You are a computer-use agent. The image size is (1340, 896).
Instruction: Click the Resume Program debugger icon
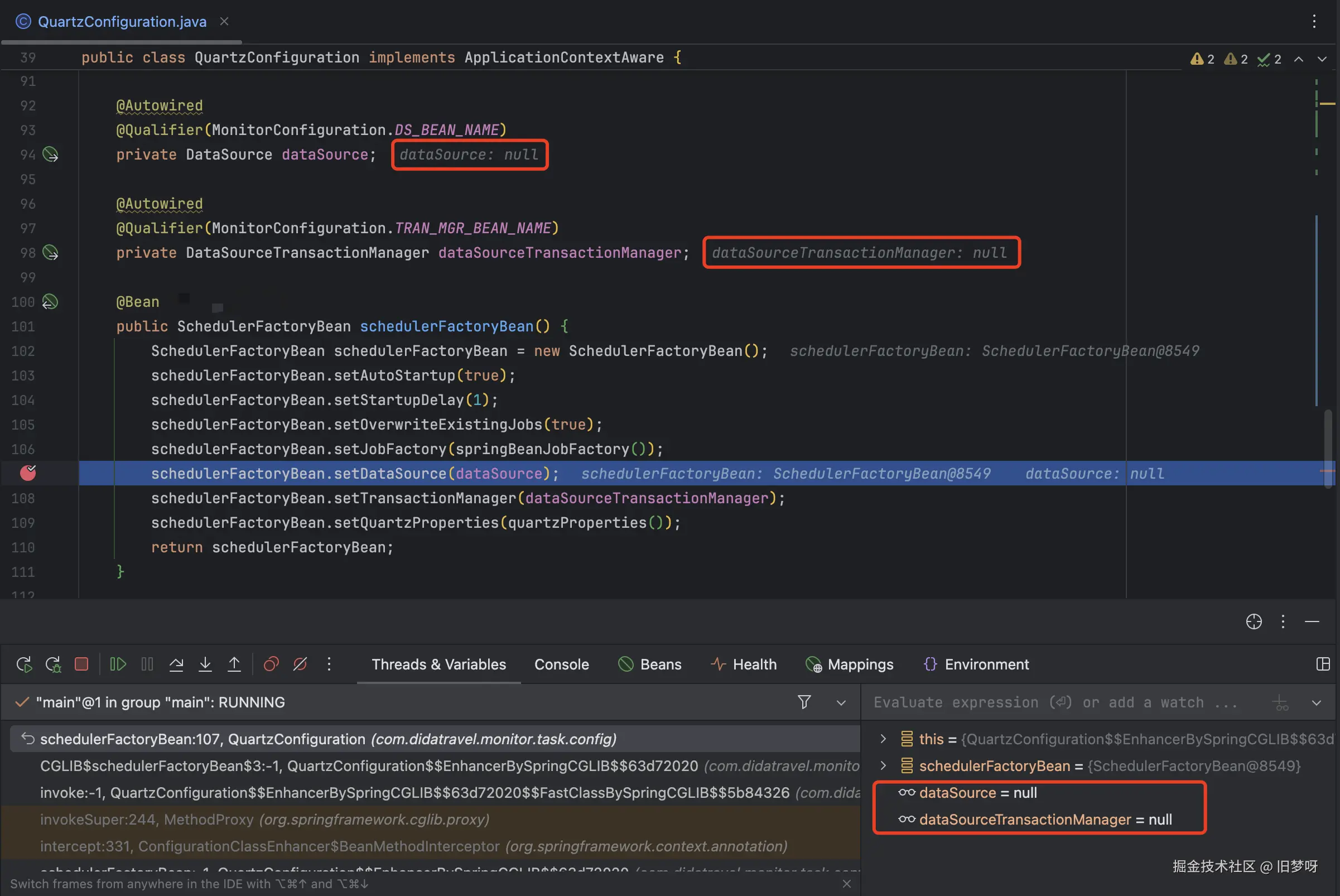tap(118, 664)
